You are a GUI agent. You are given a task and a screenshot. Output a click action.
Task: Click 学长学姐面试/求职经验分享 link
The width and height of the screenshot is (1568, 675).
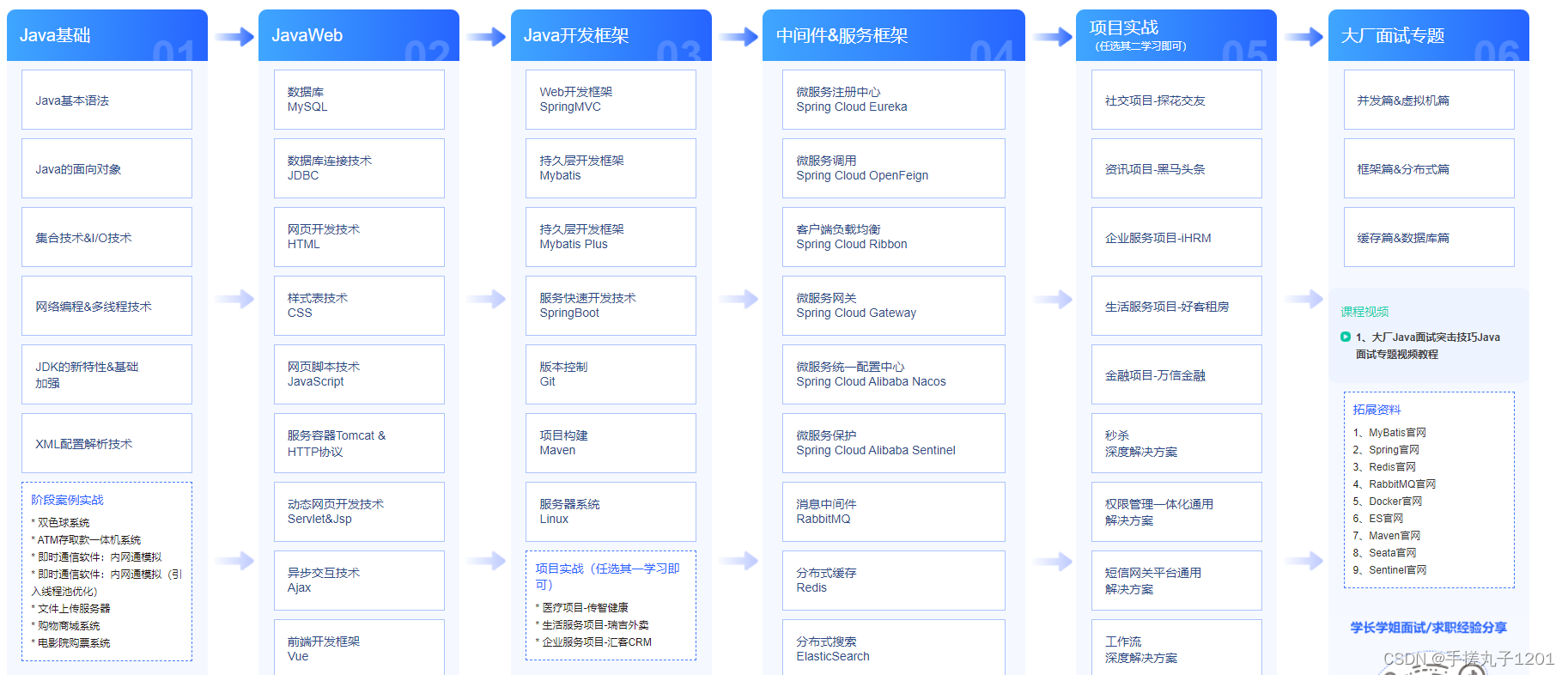1429,628
